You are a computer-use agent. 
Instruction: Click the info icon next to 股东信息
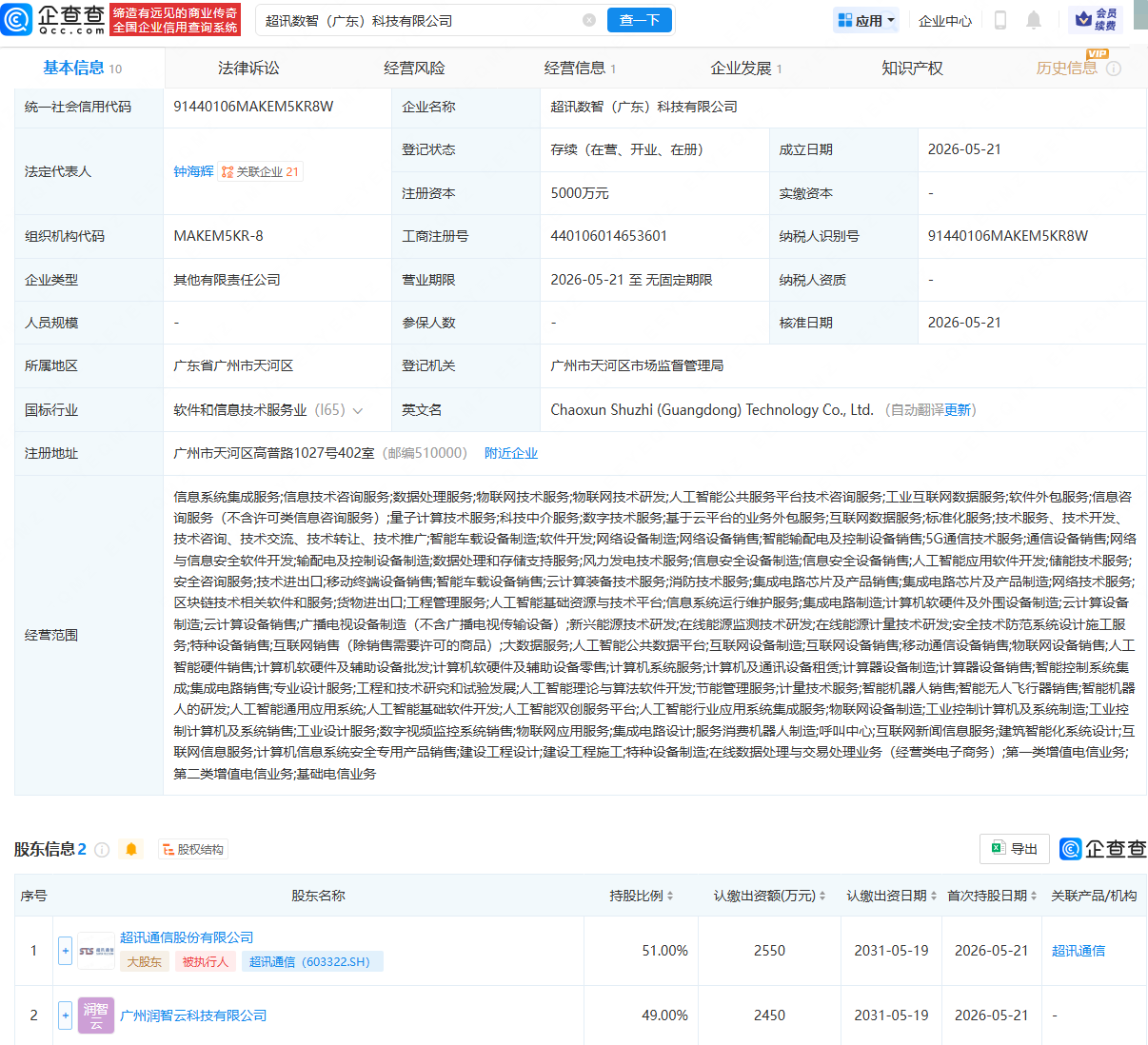click(102, 850)
